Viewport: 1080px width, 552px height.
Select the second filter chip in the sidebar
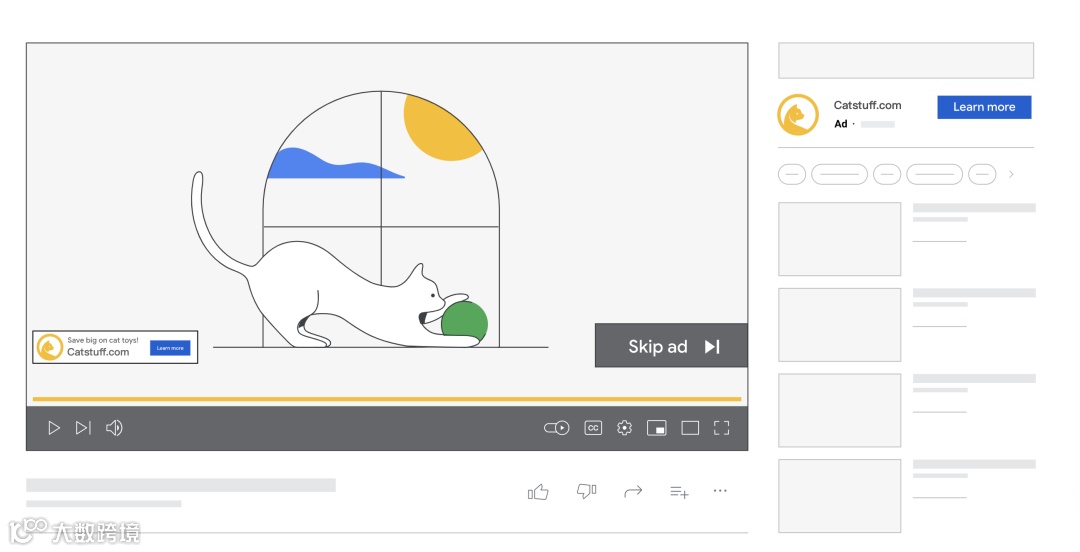(x=840, y=174)
